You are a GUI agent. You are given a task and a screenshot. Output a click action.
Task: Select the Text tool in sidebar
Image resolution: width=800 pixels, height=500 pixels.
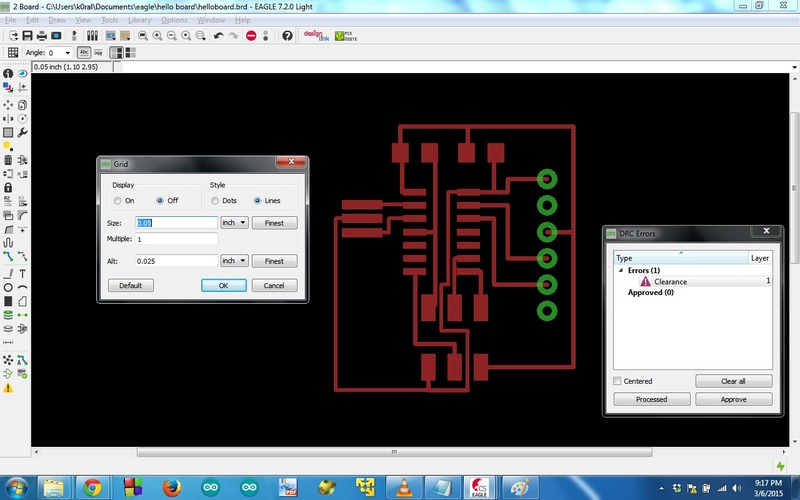[x=22, y=274]
